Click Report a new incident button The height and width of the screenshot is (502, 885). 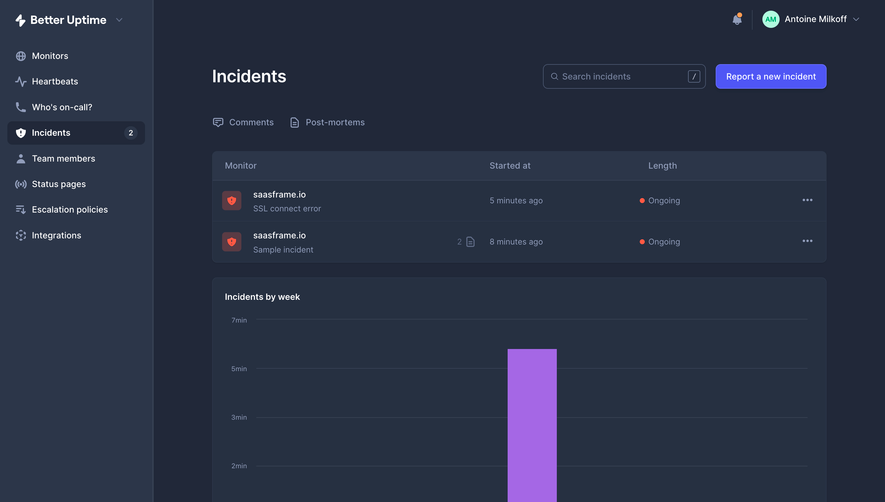click(771, 76)
